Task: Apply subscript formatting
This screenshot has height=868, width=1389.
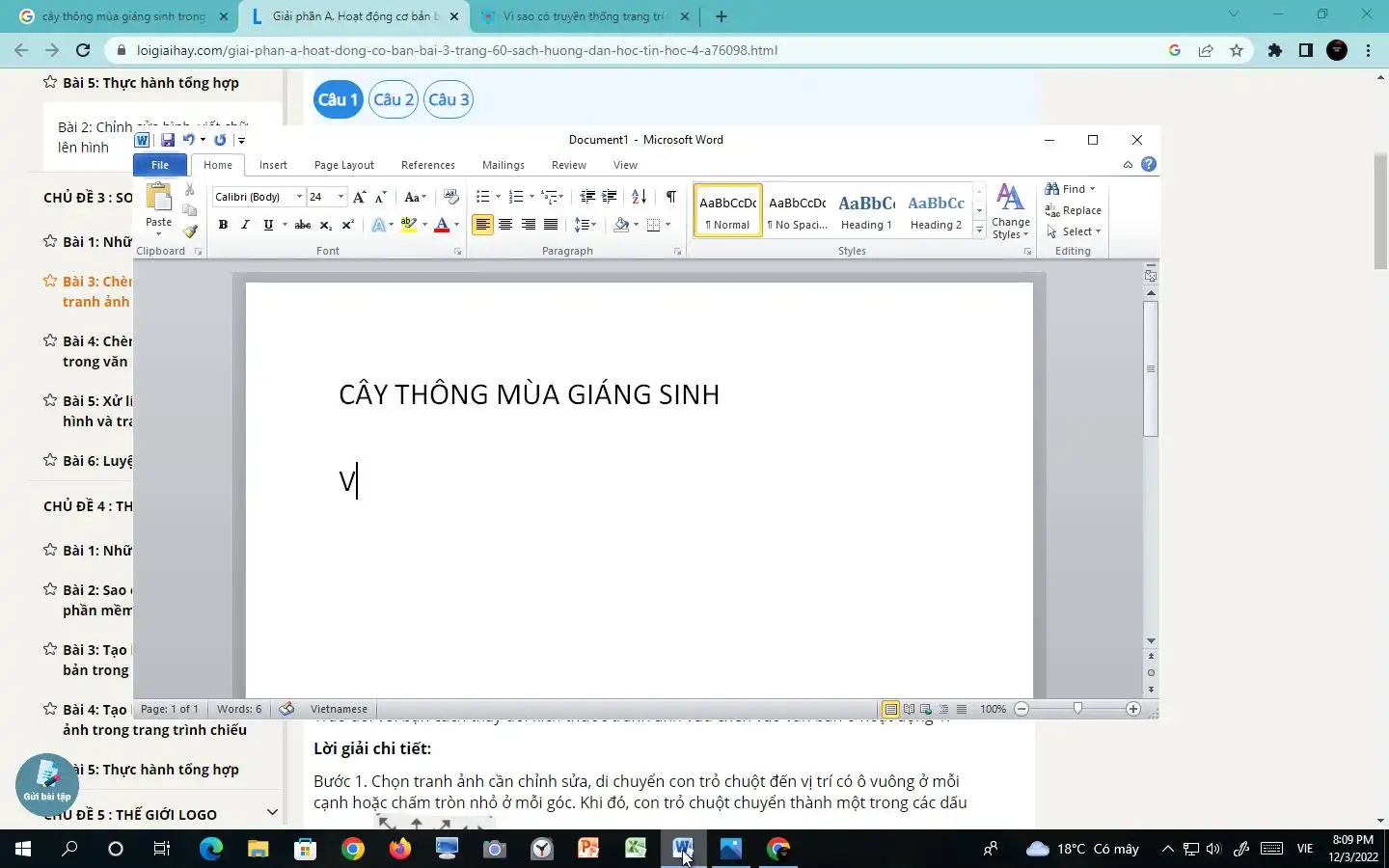Action: (325, 225)
